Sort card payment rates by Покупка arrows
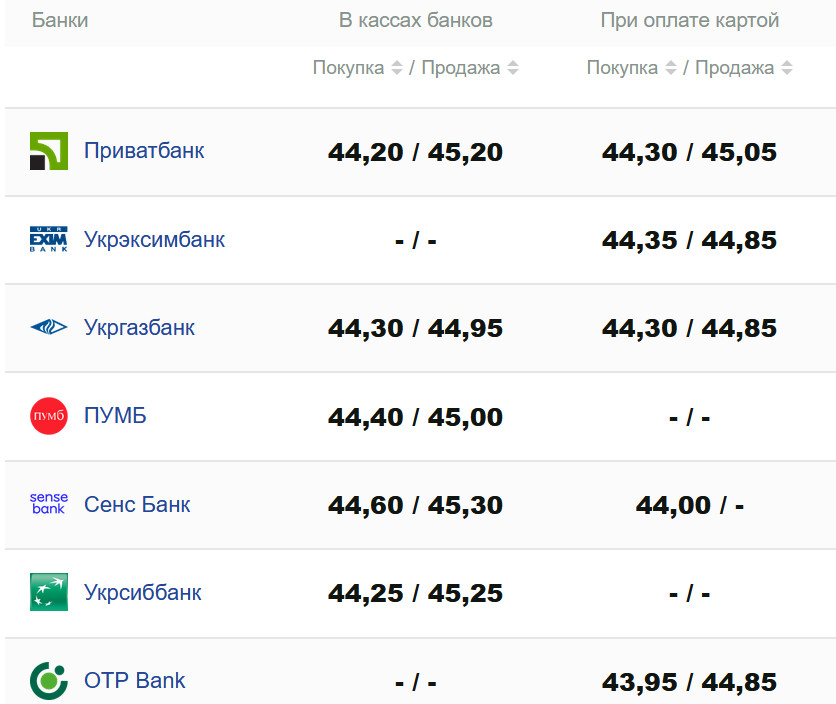Image resolution: width=836 pixels, height=704 pixels. point(671,68)
